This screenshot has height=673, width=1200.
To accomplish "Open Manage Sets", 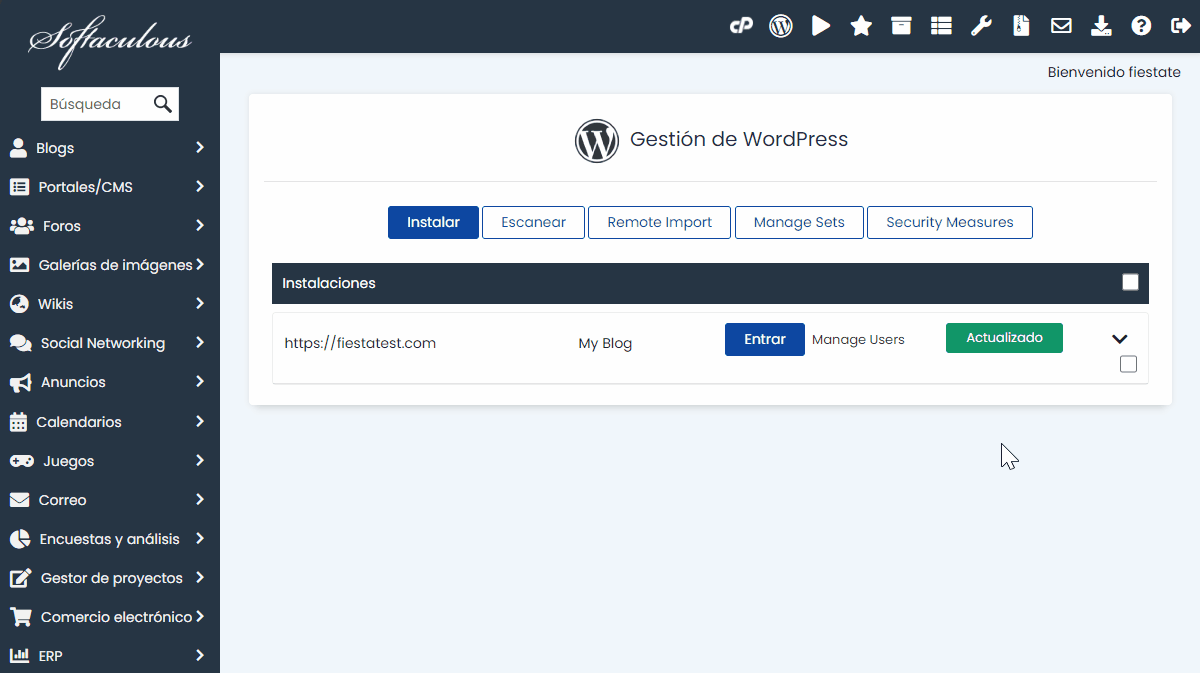I will [799, 222].
